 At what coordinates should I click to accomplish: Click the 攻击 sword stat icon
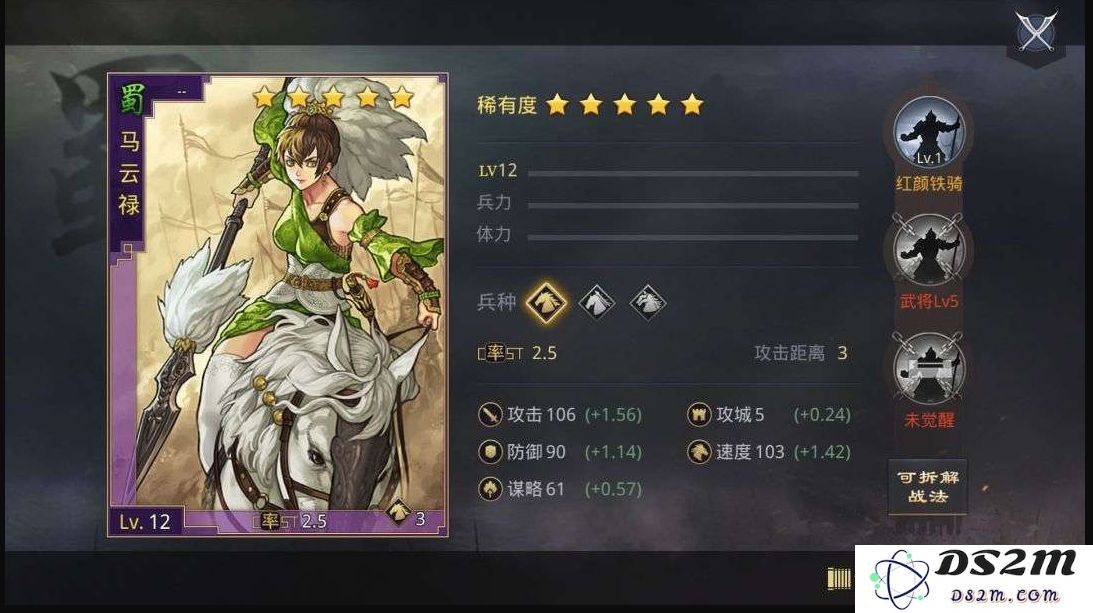click(x=491, y=415)
